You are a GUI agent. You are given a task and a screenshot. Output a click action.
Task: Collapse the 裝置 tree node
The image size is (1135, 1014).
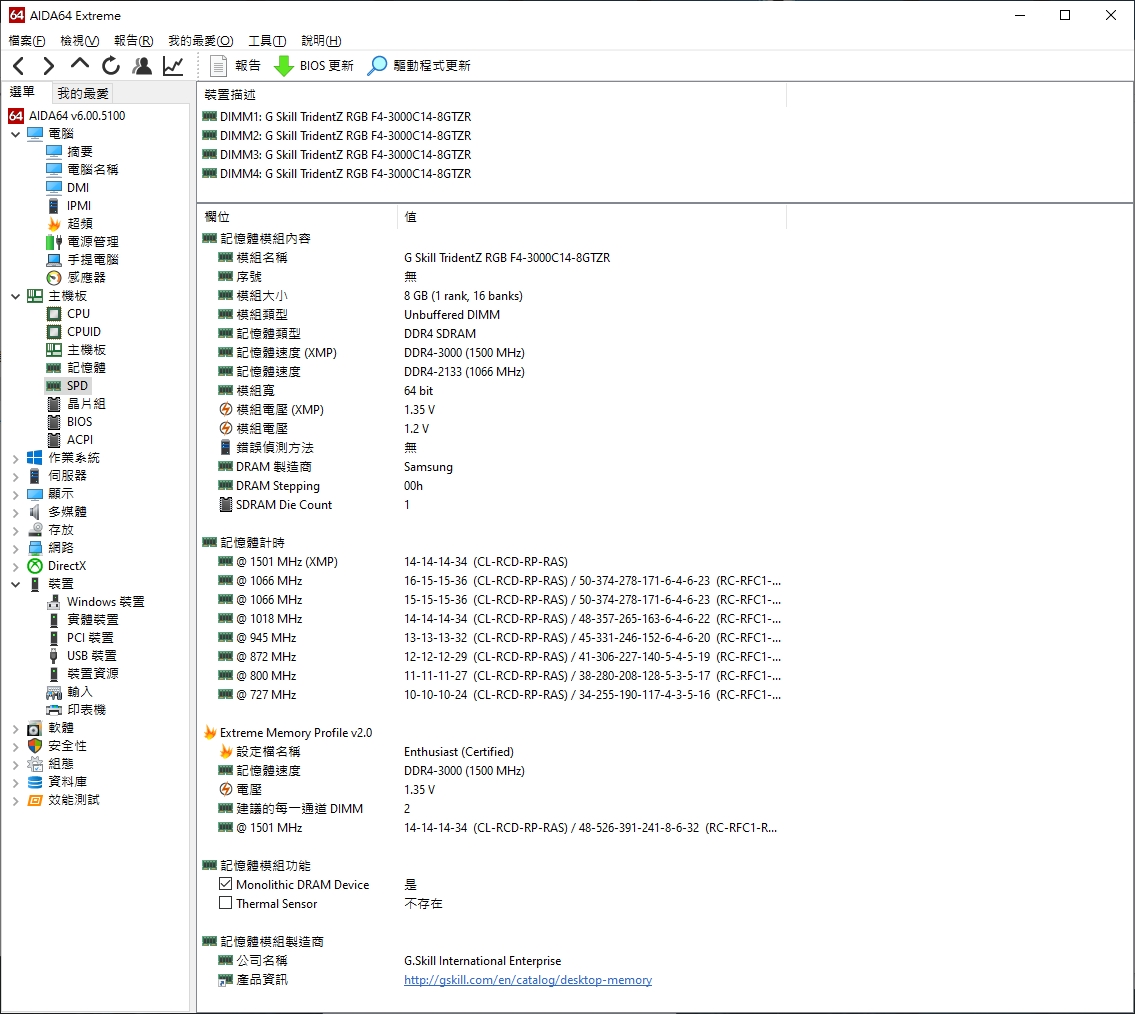15,584
